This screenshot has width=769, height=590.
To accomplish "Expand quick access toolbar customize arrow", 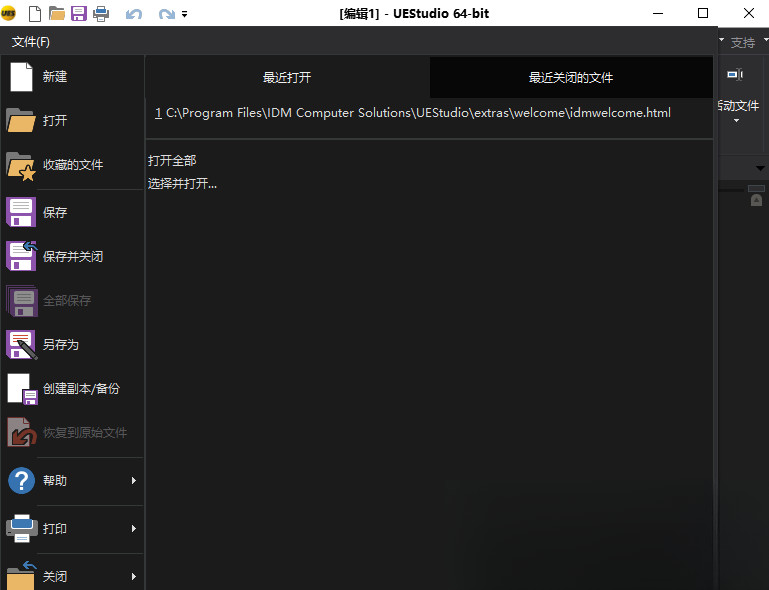I will tap(184, 14).
